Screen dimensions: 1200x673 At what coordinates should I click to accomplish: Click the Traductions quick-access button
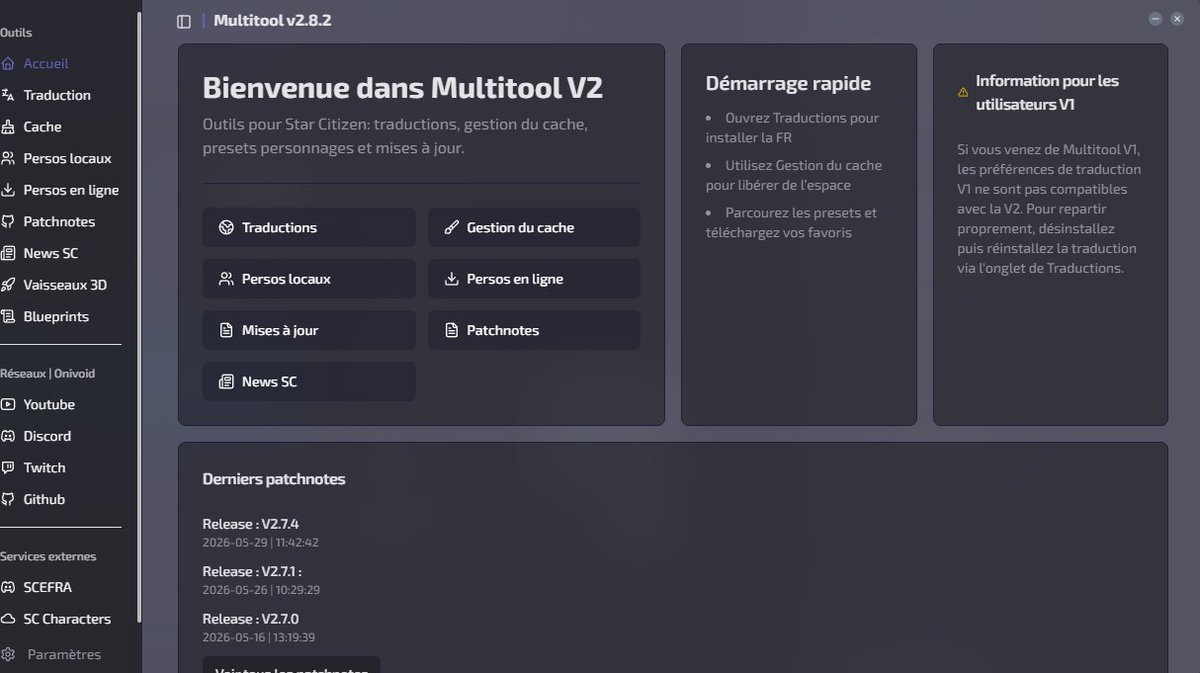[x=309, y=228]
